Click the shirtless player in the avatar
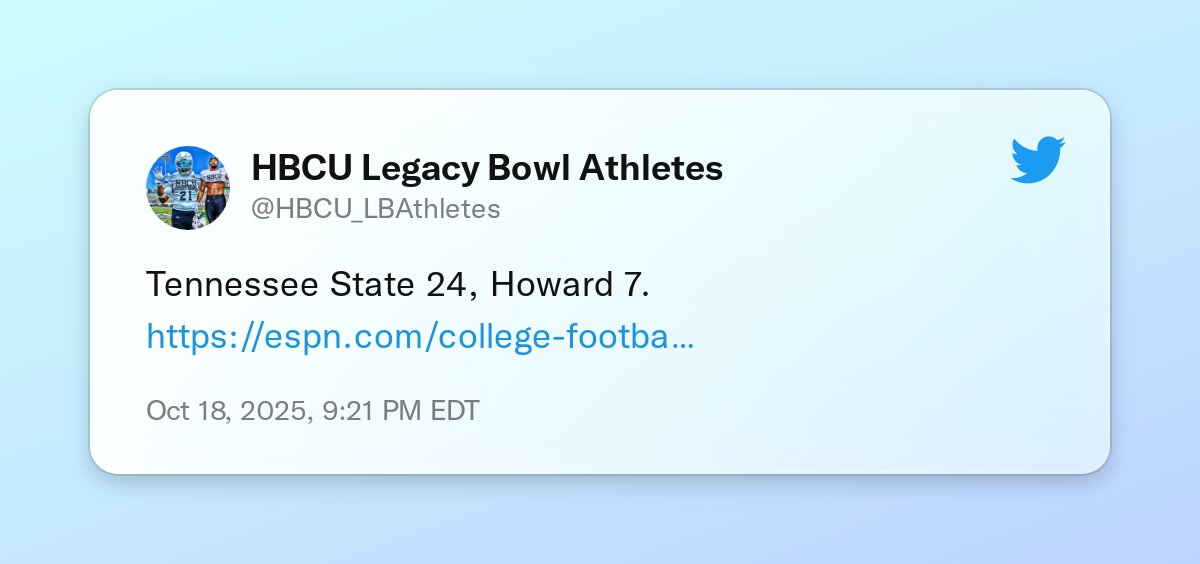 (213, 190)
